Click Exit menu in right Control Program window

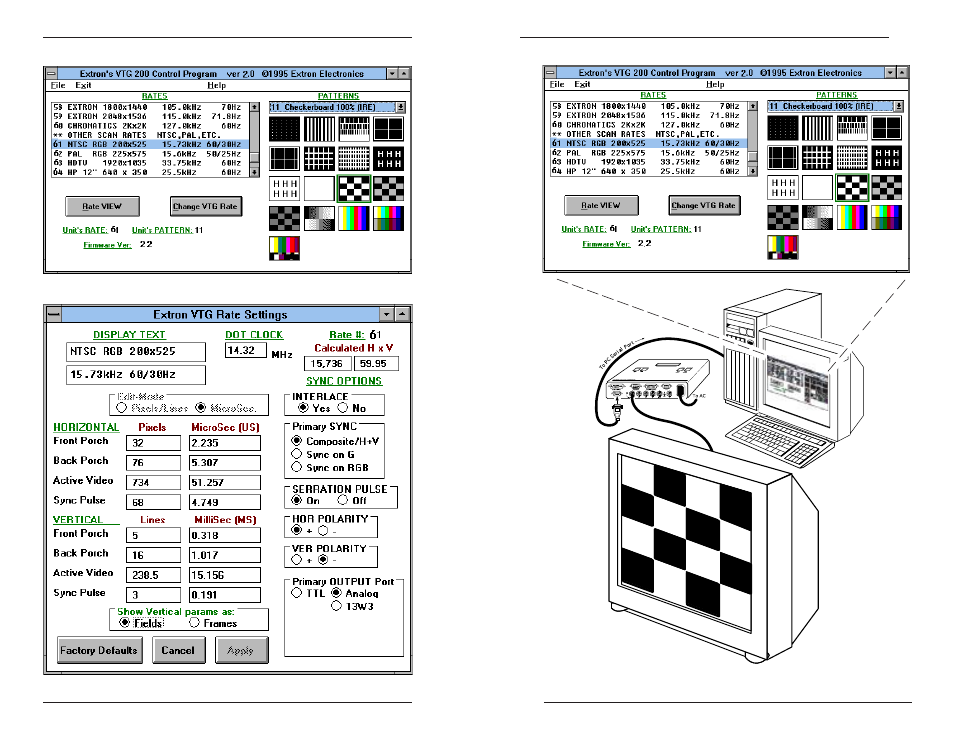582,84
